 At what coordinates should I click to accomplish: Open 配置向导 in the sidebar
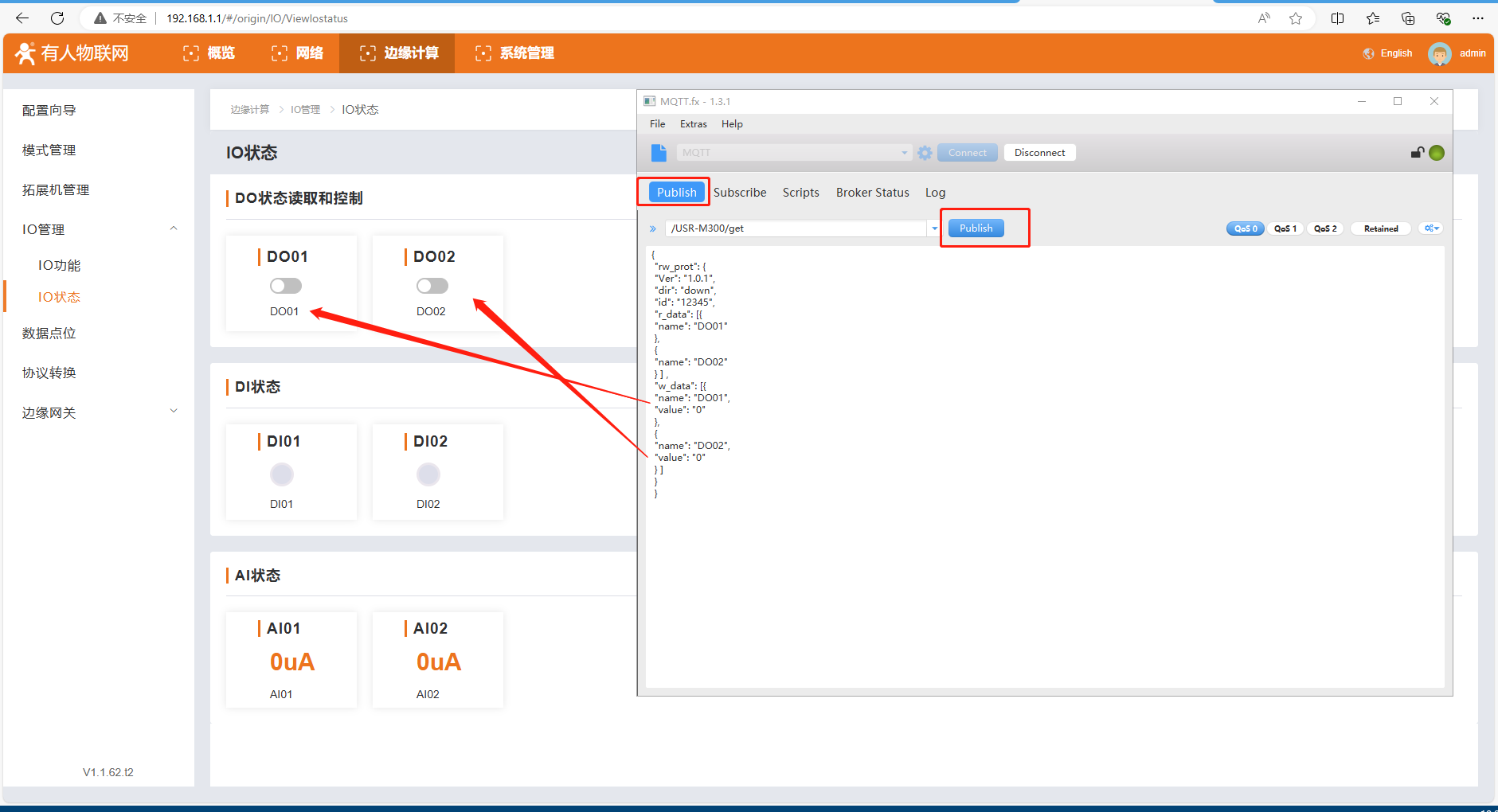click(49, 111)
